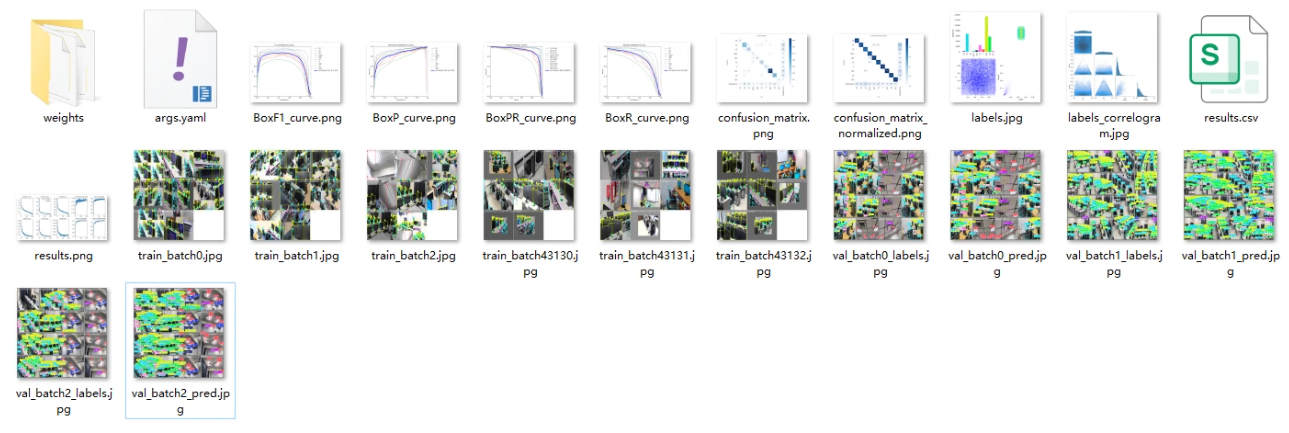Click the 'train_batch2.jpg' file name
Screen dimensions: 1289x433
coord(414,256)
